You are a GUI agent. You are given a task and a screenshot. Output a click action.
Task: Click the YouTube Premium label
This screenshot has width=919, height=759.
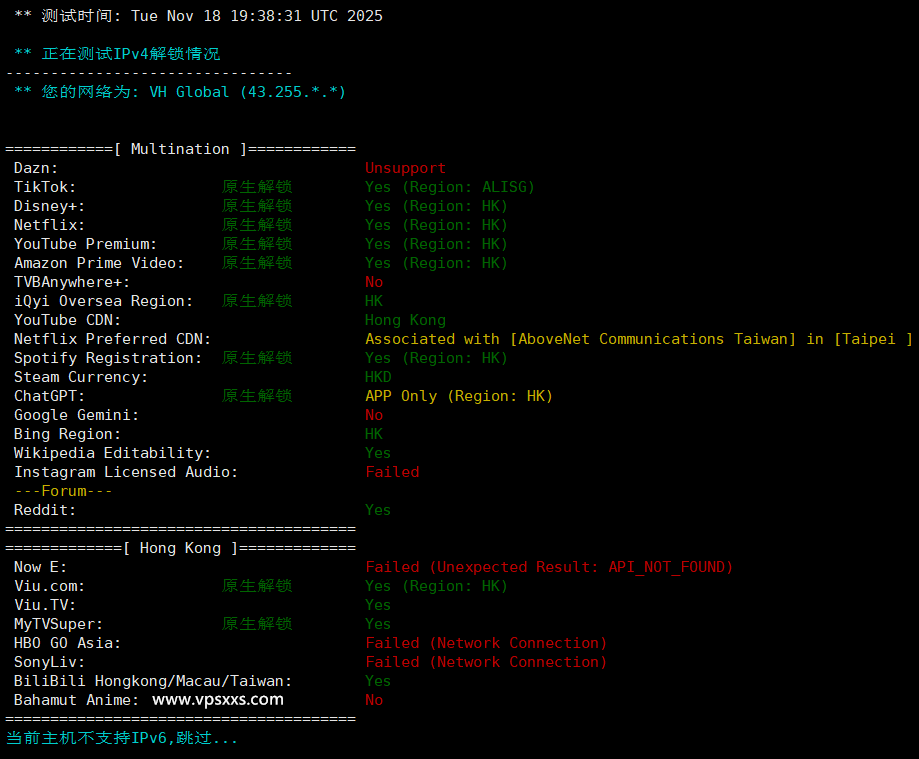(85, 244)
